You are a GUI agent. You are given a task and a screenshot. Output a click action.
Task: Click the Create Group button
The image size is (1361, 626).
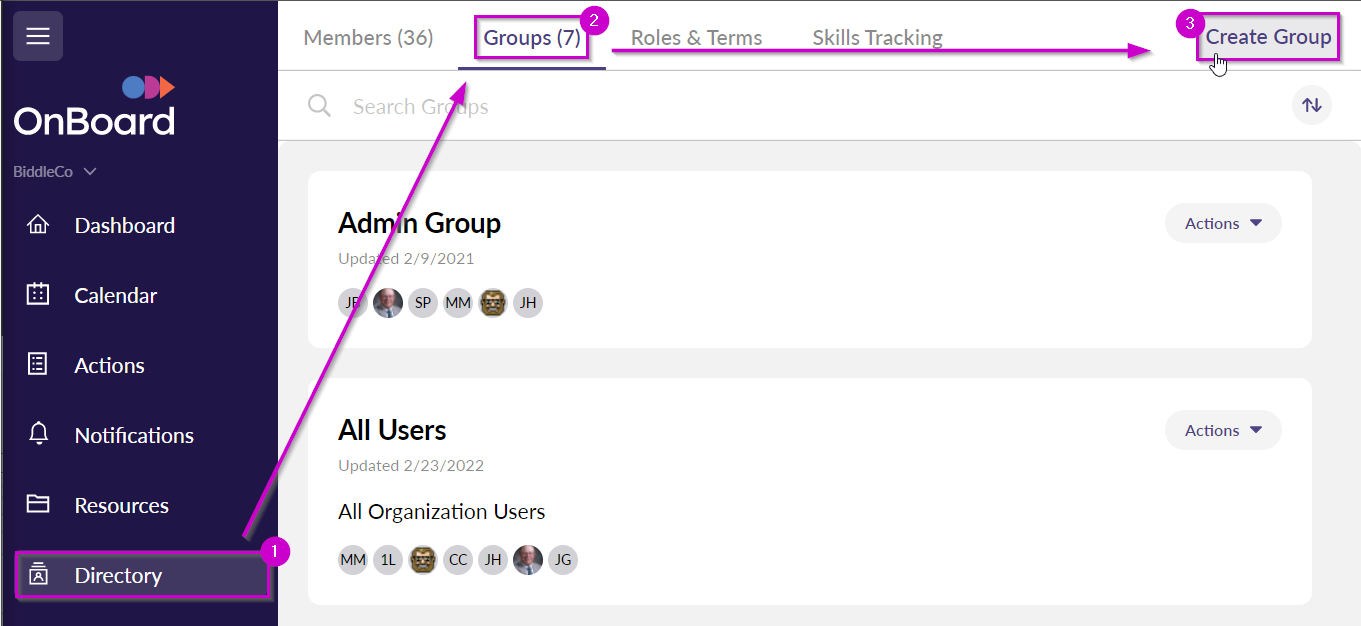(x=1267, y=36)
